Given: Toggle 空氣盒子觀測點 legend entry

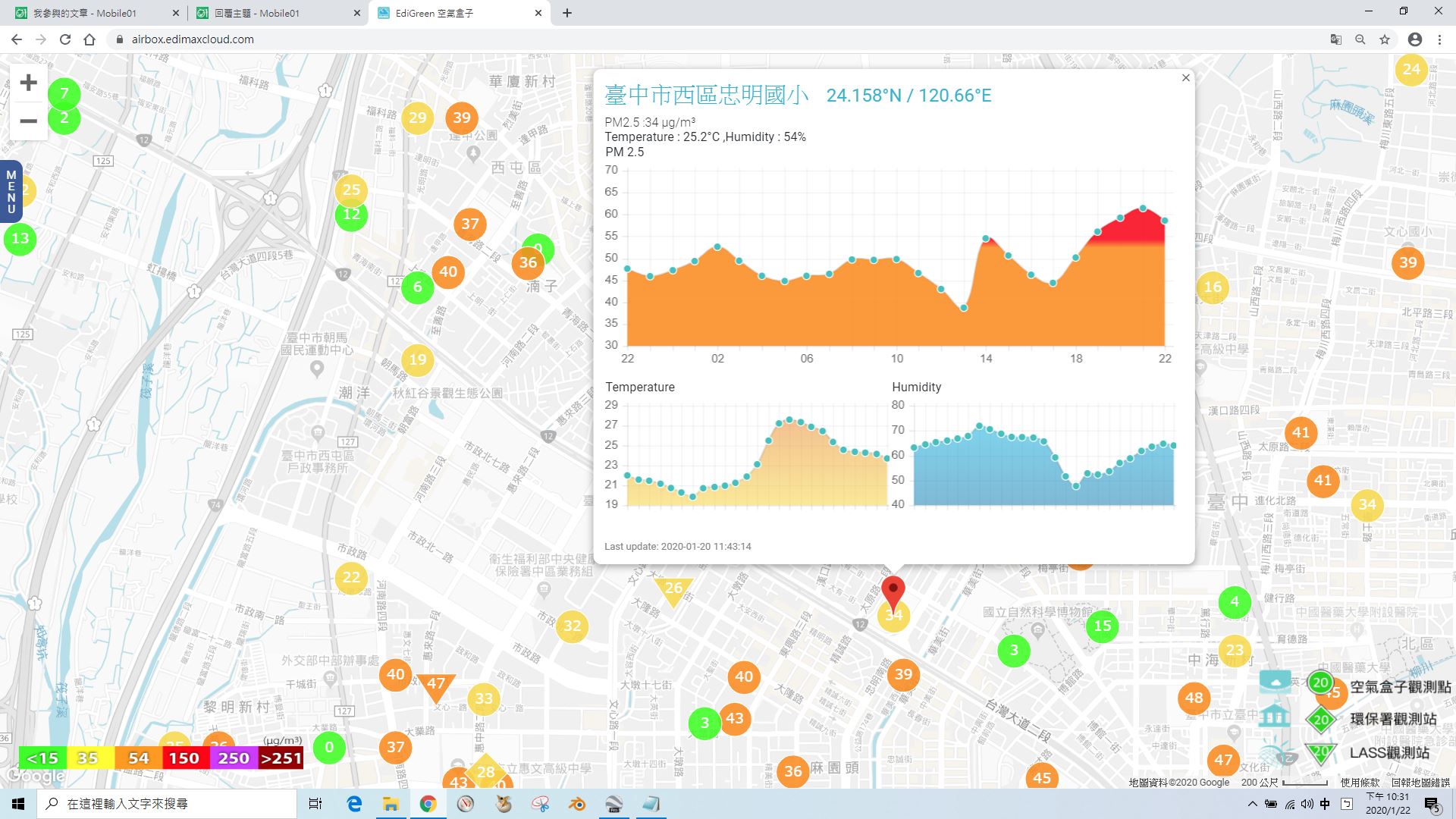Looking at the screenshot, I should coord(1378,686).
